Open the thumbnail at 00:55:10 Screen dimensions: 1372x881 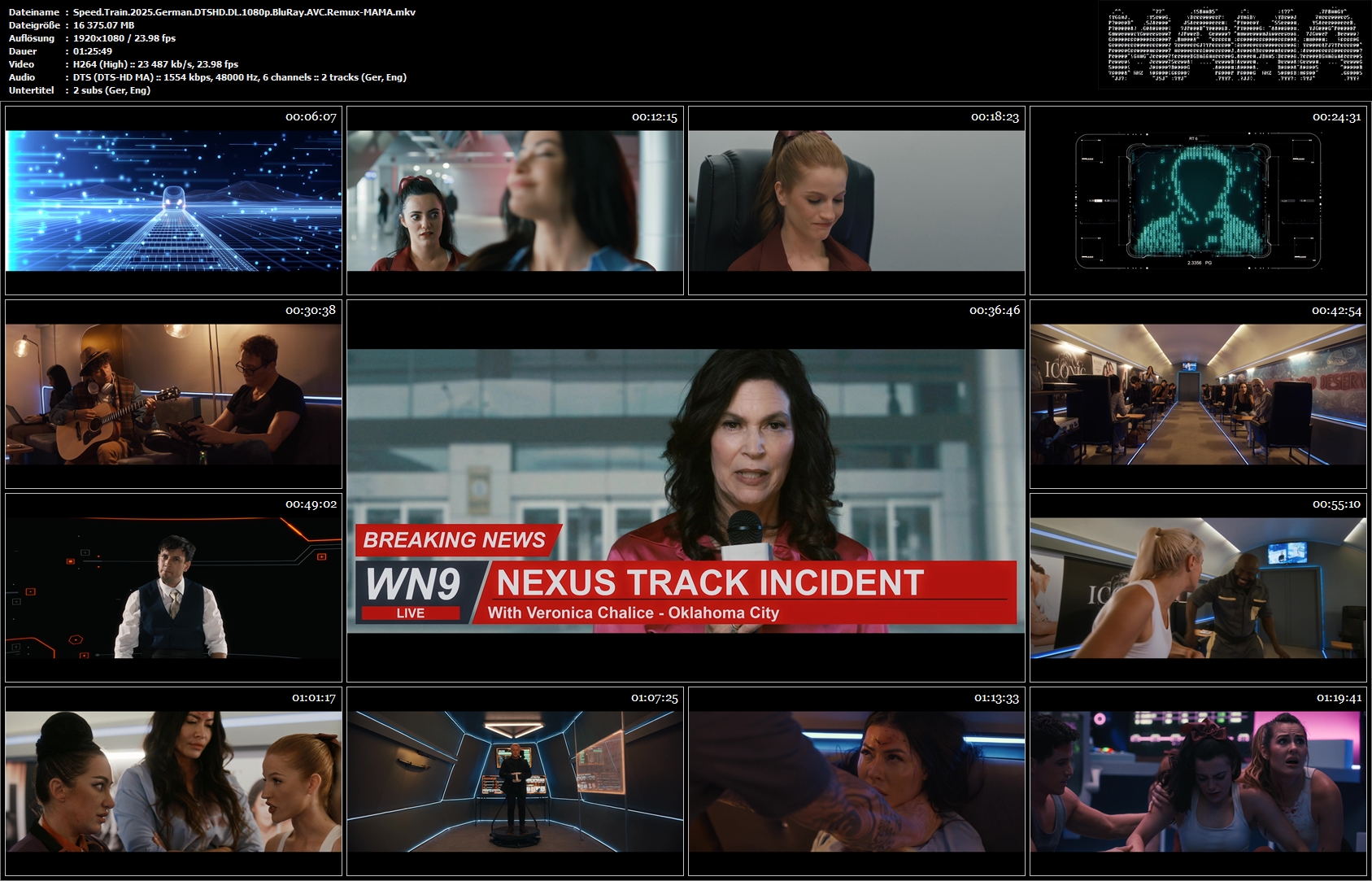coord(1198,587)
